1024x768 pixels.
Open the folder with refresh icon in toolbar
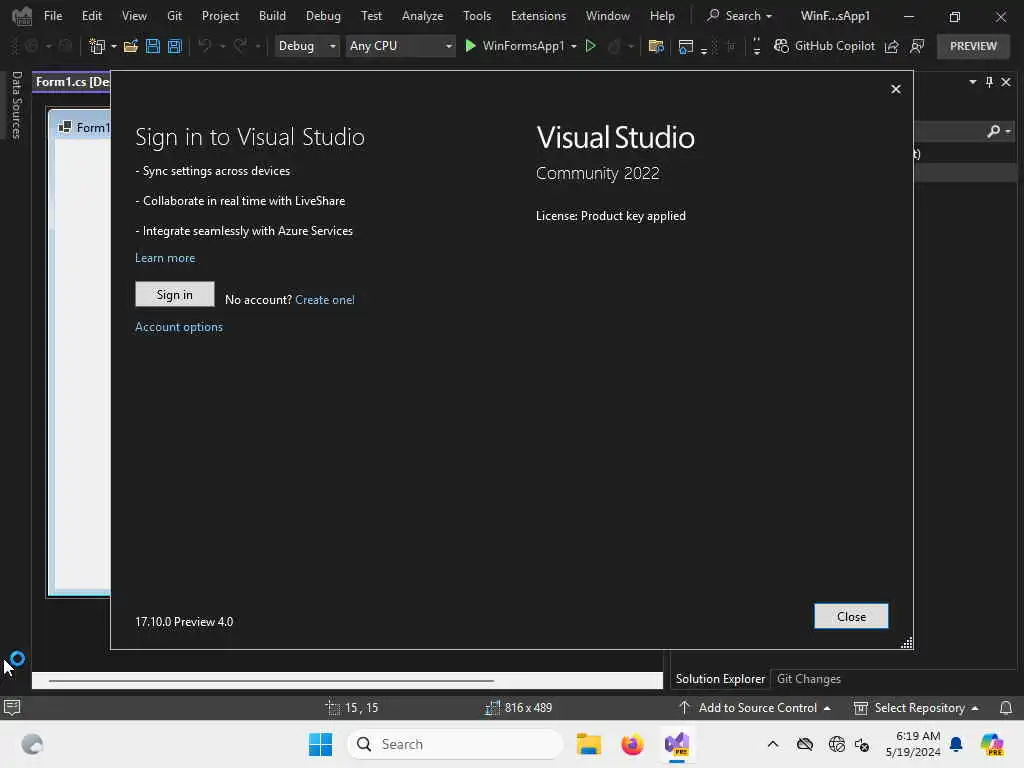tap(656, 46)
